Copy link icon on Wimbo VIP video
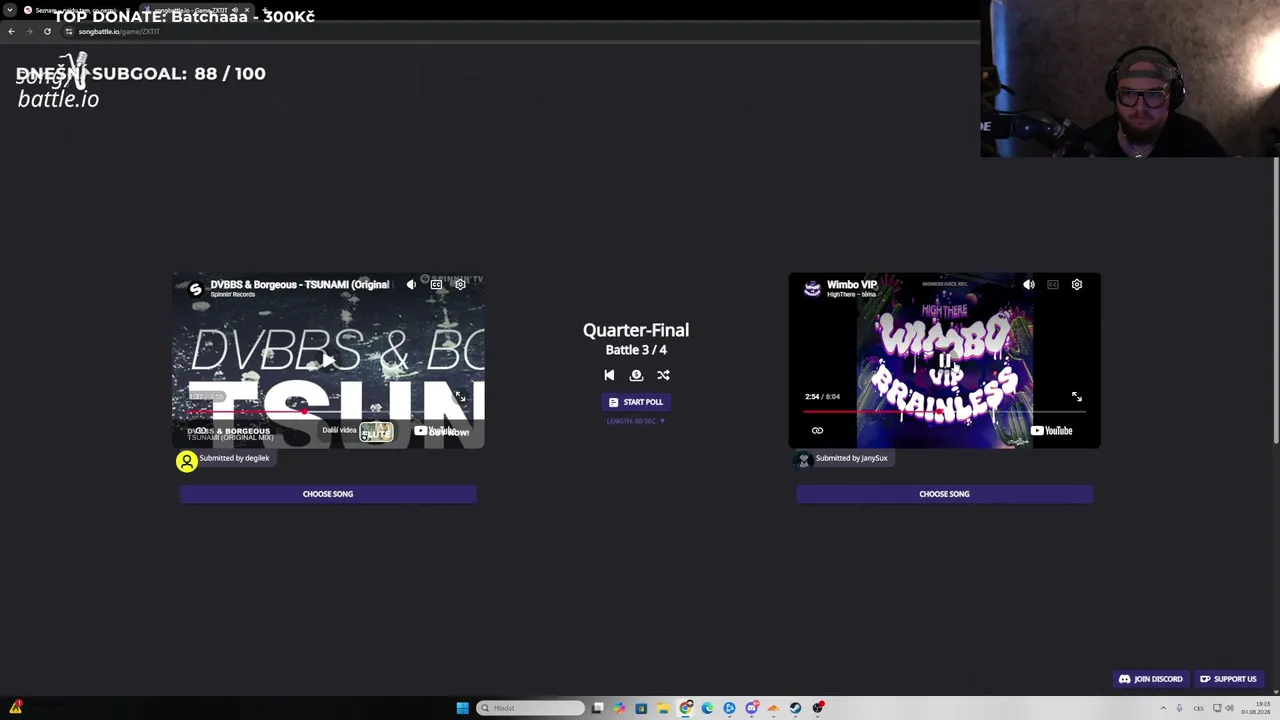 tap(817, 431)
